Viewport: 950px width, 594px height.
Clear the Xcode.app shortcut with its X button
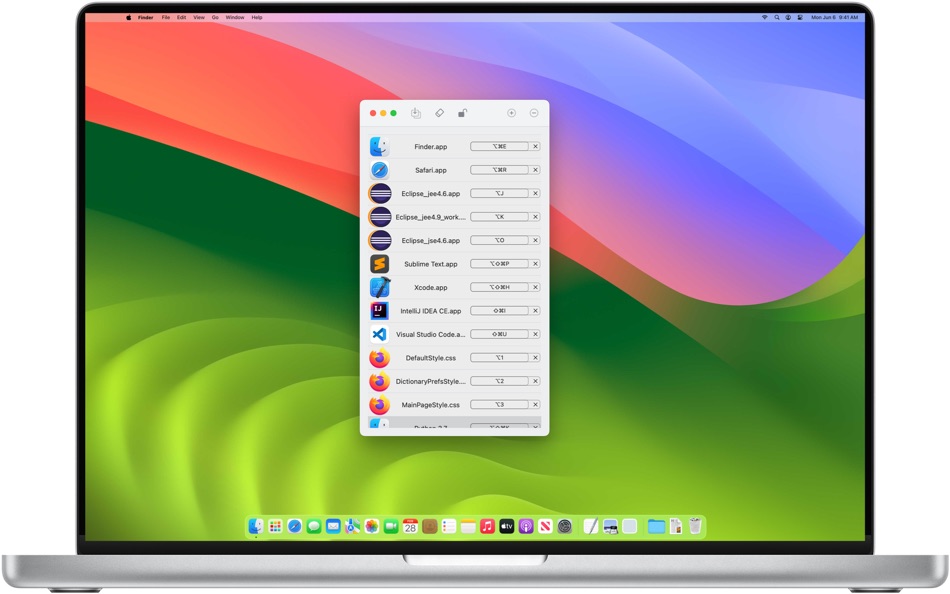point(536,287)
